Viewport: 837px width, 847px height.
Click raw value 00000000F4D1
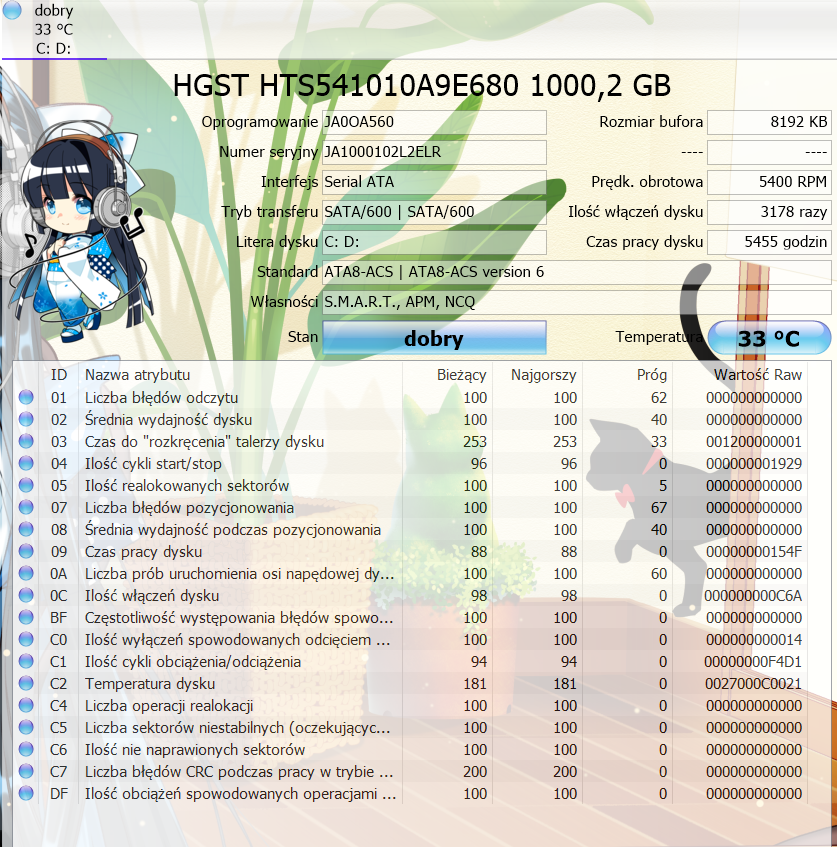coord(753,662)
